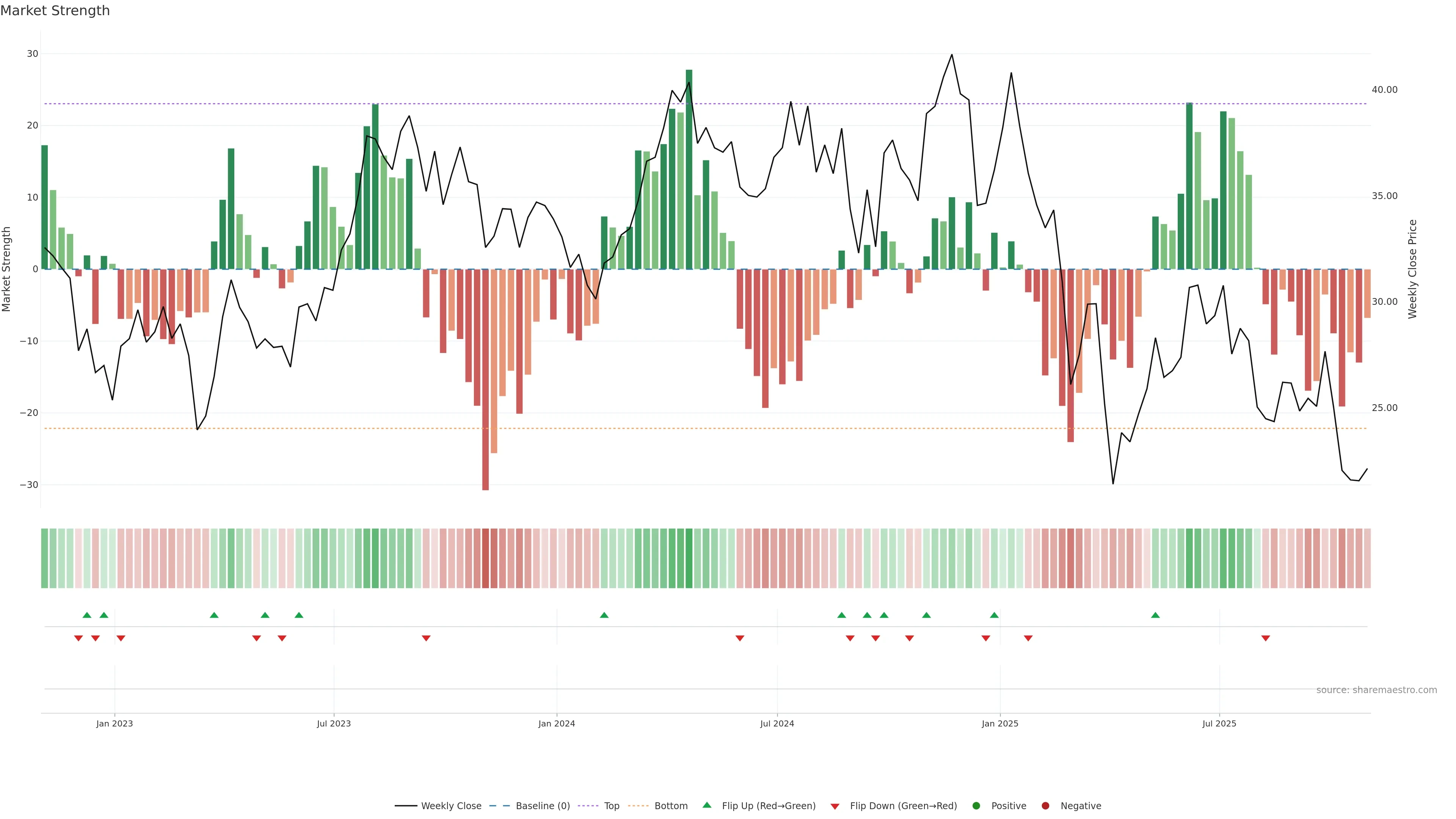Click flip-down marker between Jul 2023 and Jan 2024
This screenshot has width=1456, height=819.
pos(426,638)
